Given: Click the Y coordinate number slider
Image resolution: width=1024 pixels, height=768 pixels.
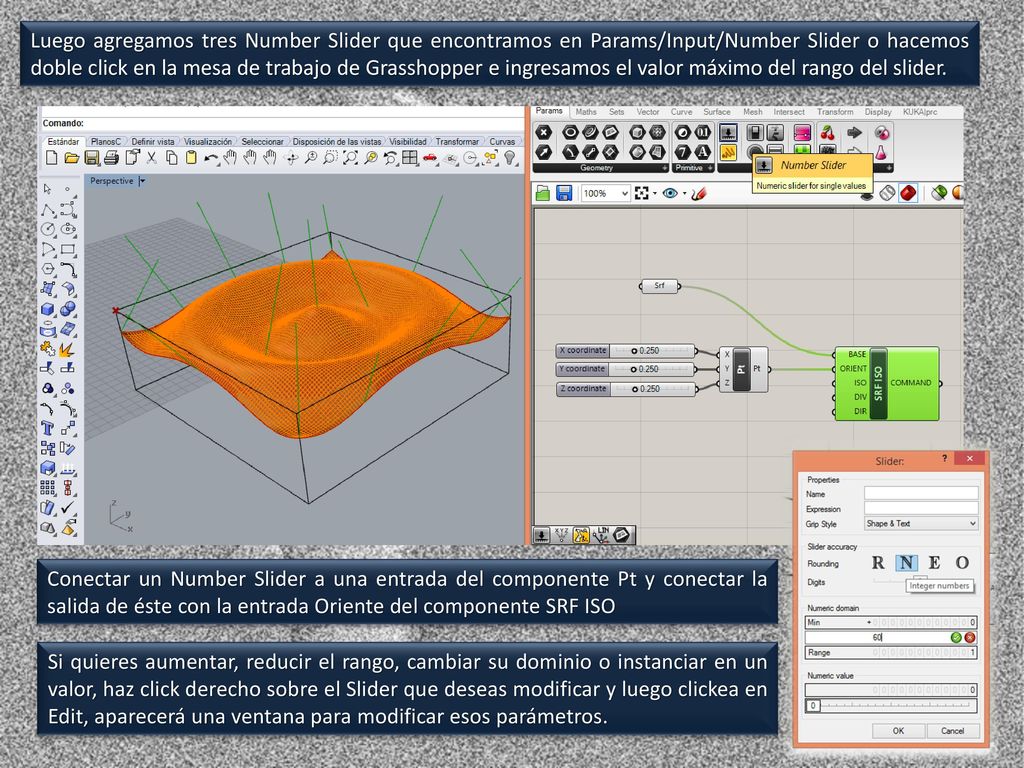Looking at the screenshot, I should pyautogui.click(x=626, y=370).
